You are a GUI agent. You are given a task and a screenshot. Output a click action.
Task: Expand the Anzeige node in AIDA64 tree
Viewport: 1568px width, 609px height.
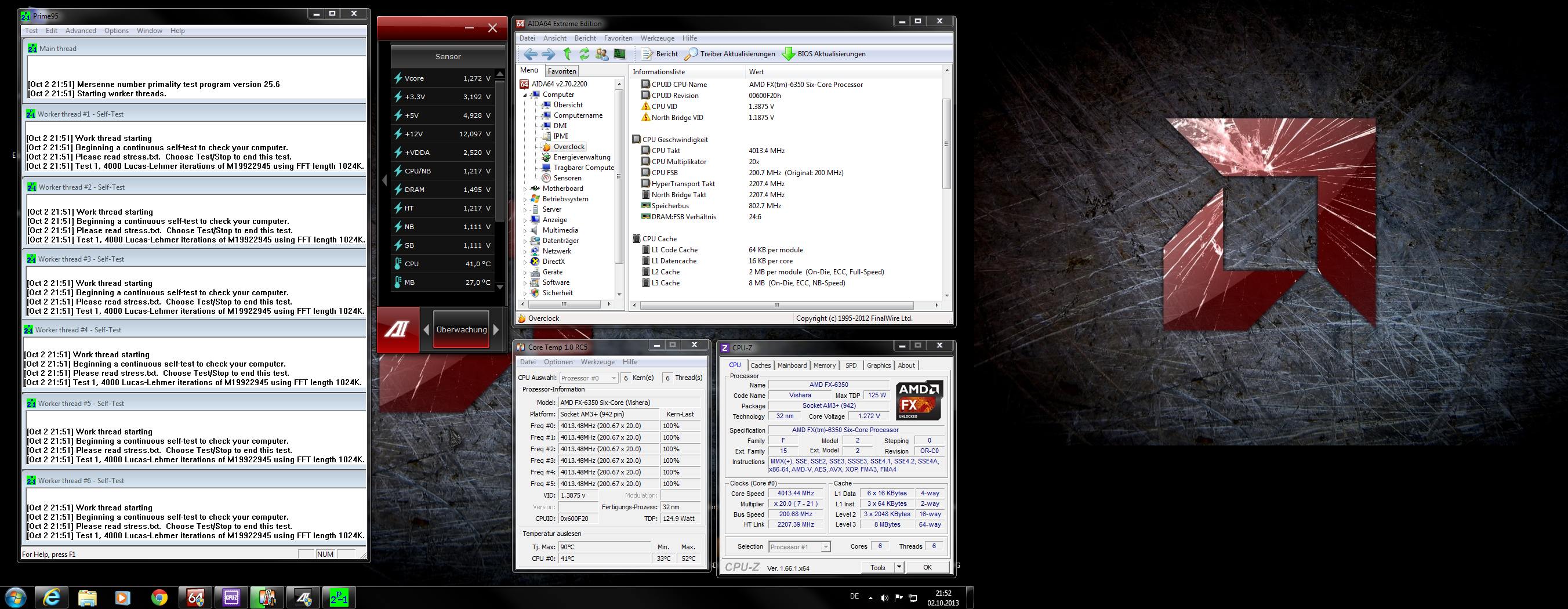coord(525,220)
